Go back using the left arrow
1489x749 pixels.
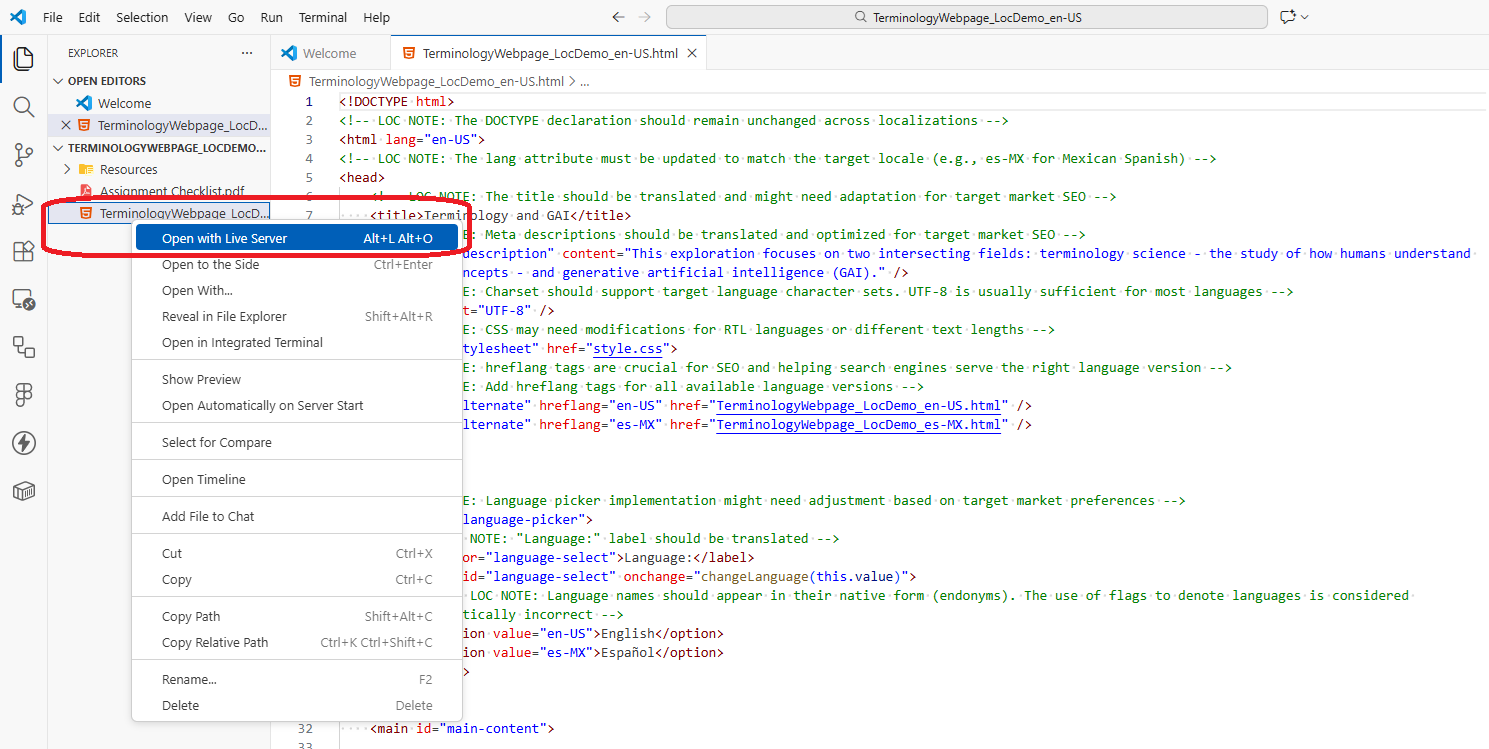[618, 17]
